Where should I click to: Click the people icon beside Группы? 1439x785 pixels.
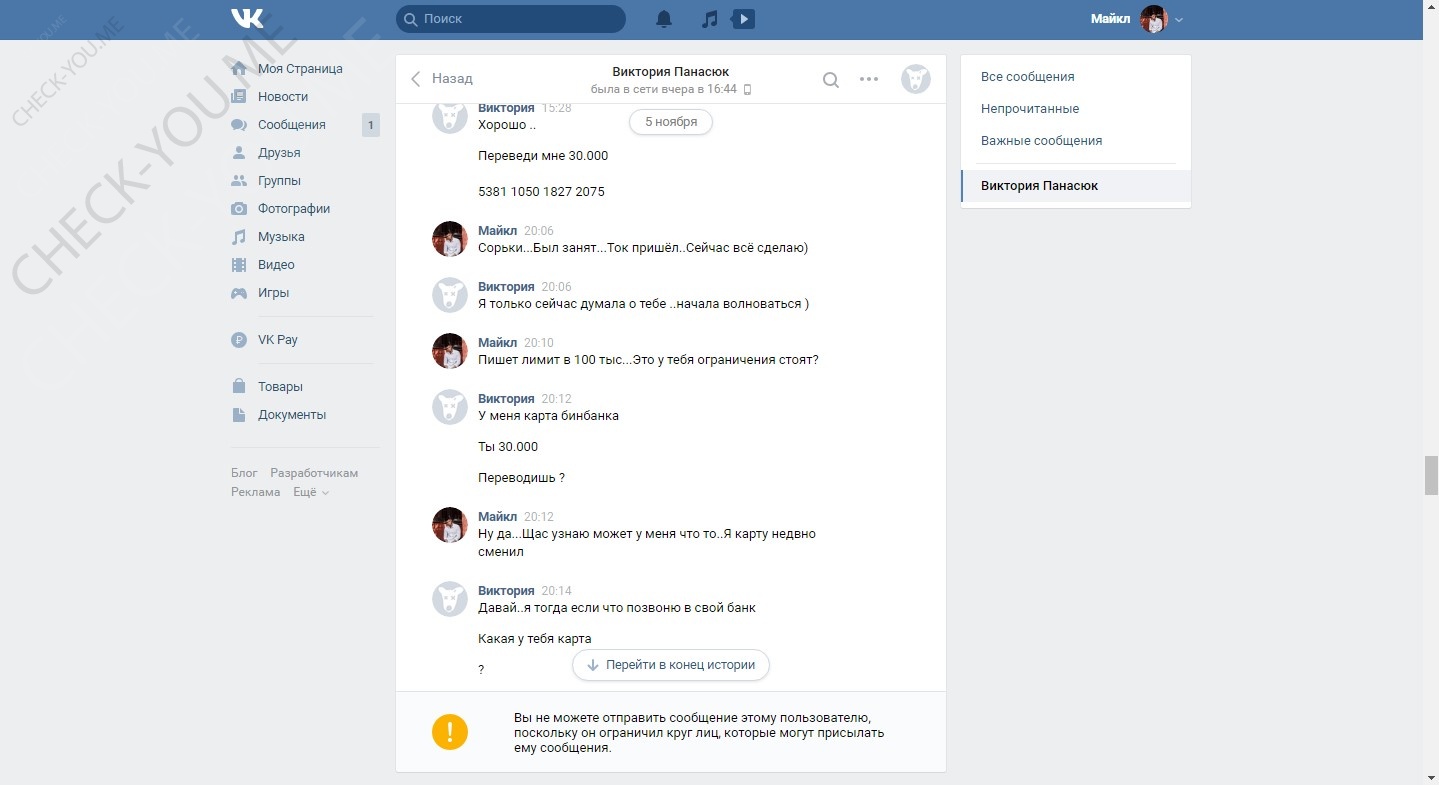click(x=239, y=181)
